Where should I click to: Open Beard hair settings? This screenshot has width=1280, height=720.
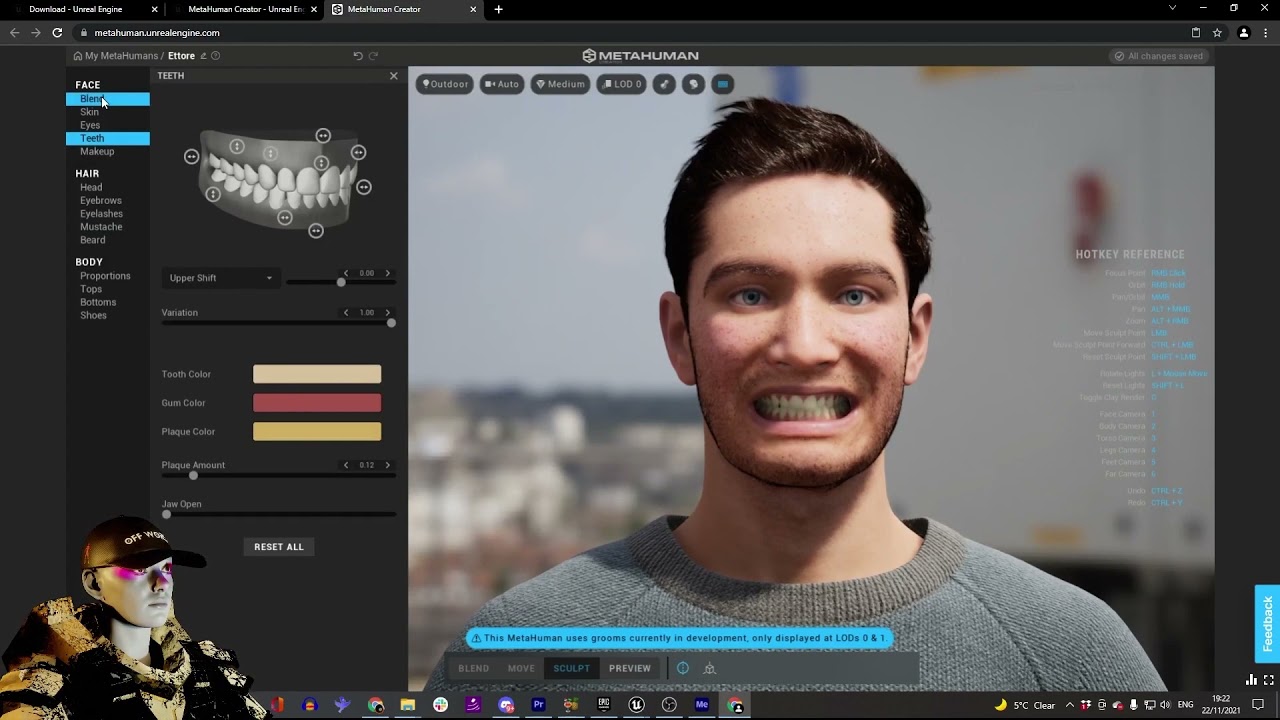coord(93,240)
